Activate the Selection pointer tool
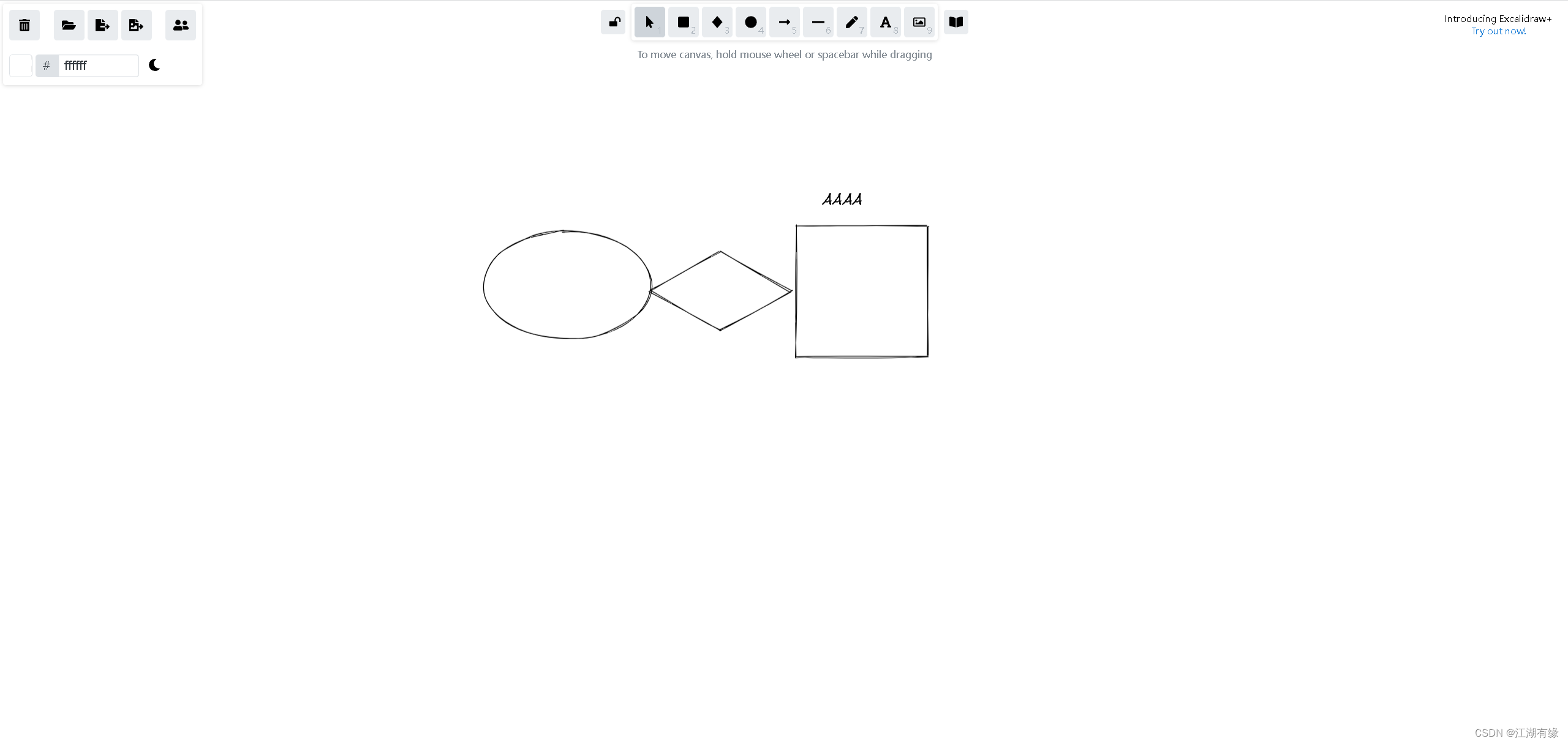This screenshot has height=744, width=1568. (x=649, y=23)
